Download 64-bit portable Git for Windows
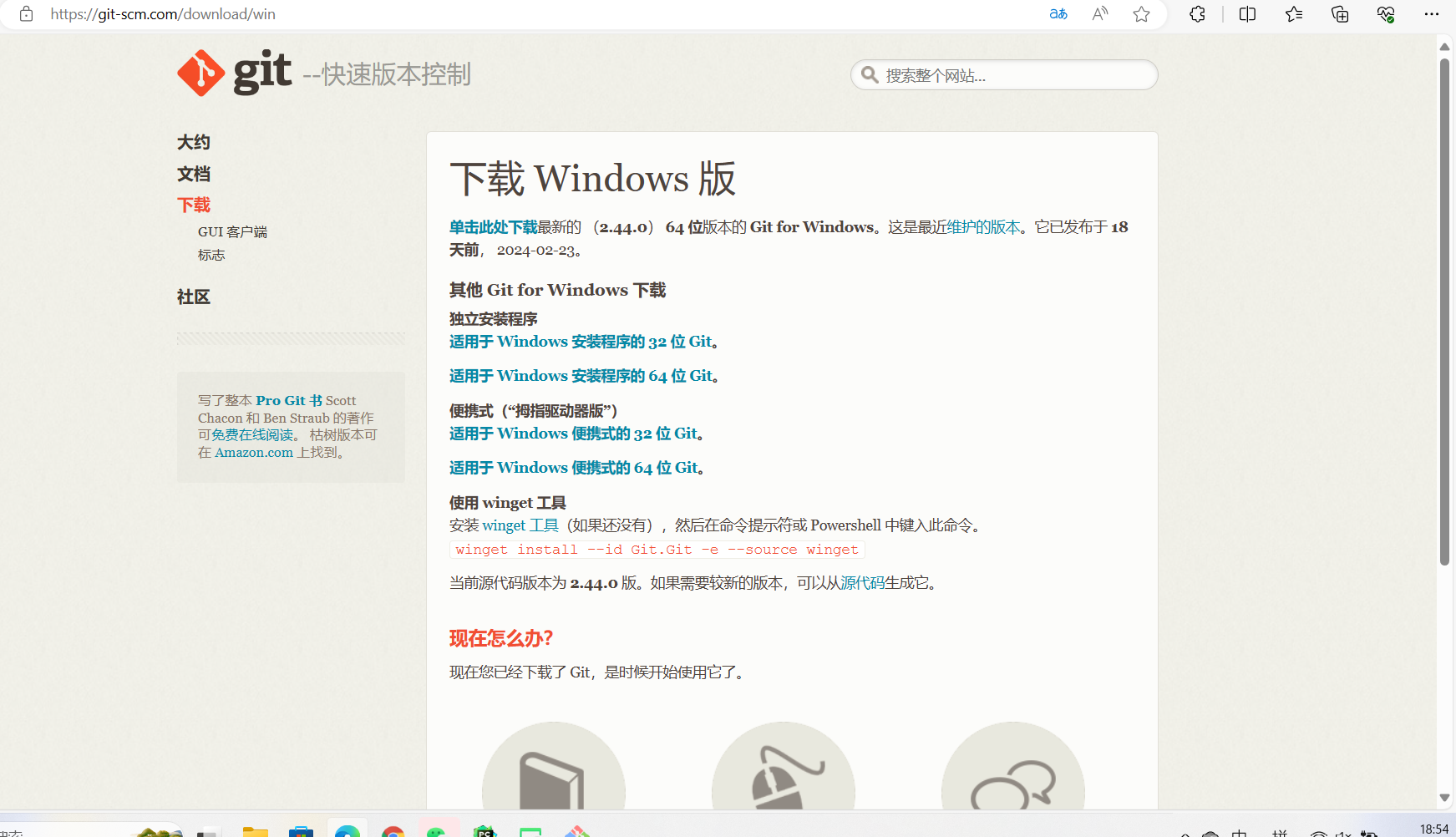 click(x=574, y=468)
